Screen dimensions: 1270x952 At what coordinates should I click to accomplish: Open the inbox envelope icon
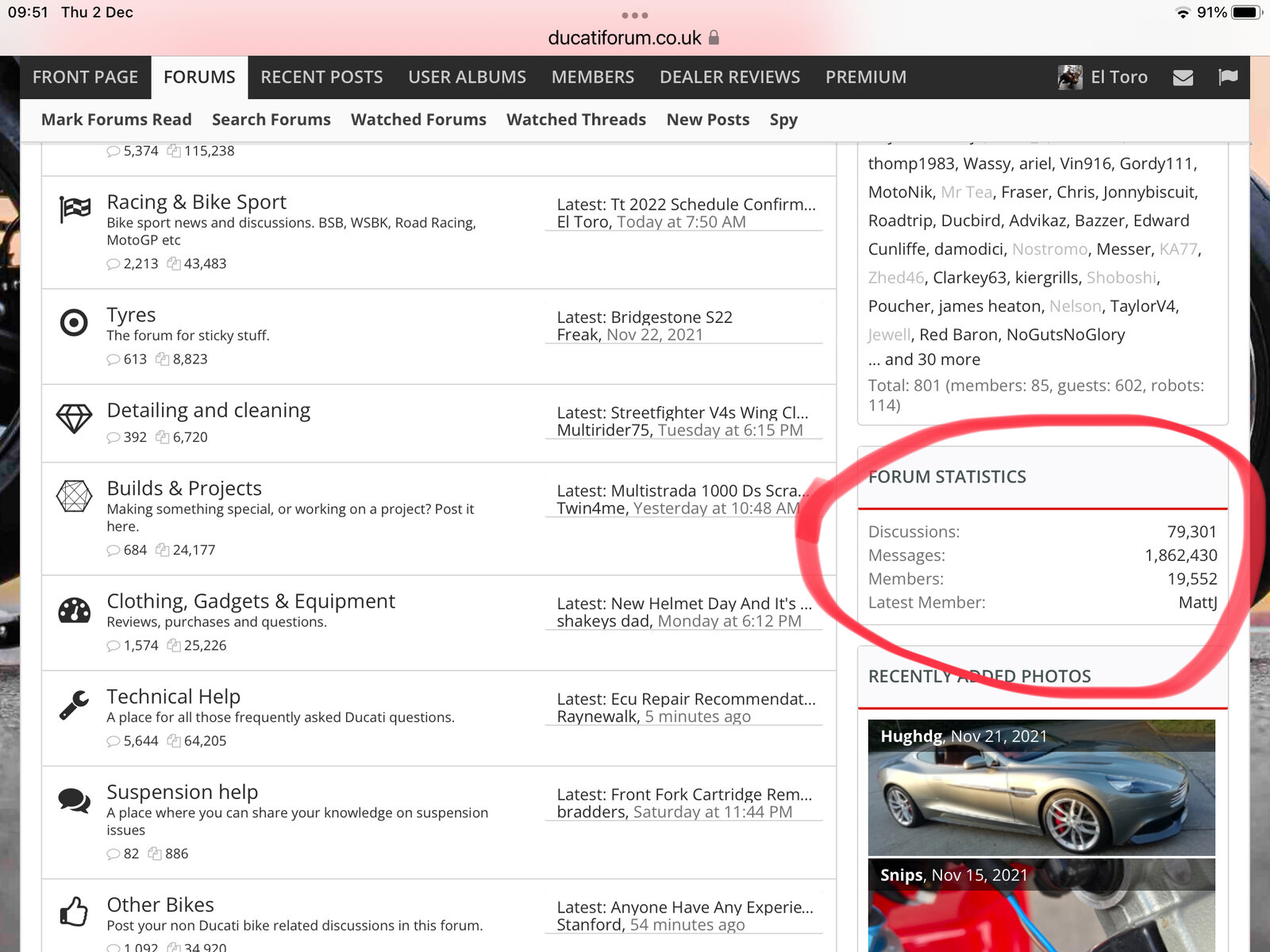(x=1183, y=78)
